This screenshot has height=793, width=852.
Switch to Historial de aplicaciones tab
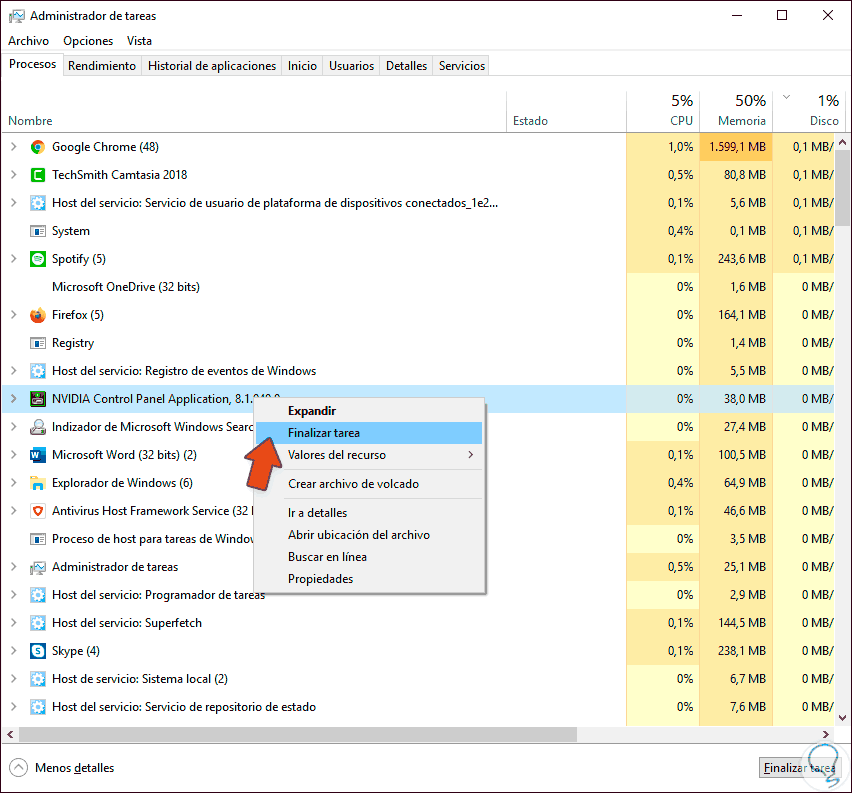(212, 66)
